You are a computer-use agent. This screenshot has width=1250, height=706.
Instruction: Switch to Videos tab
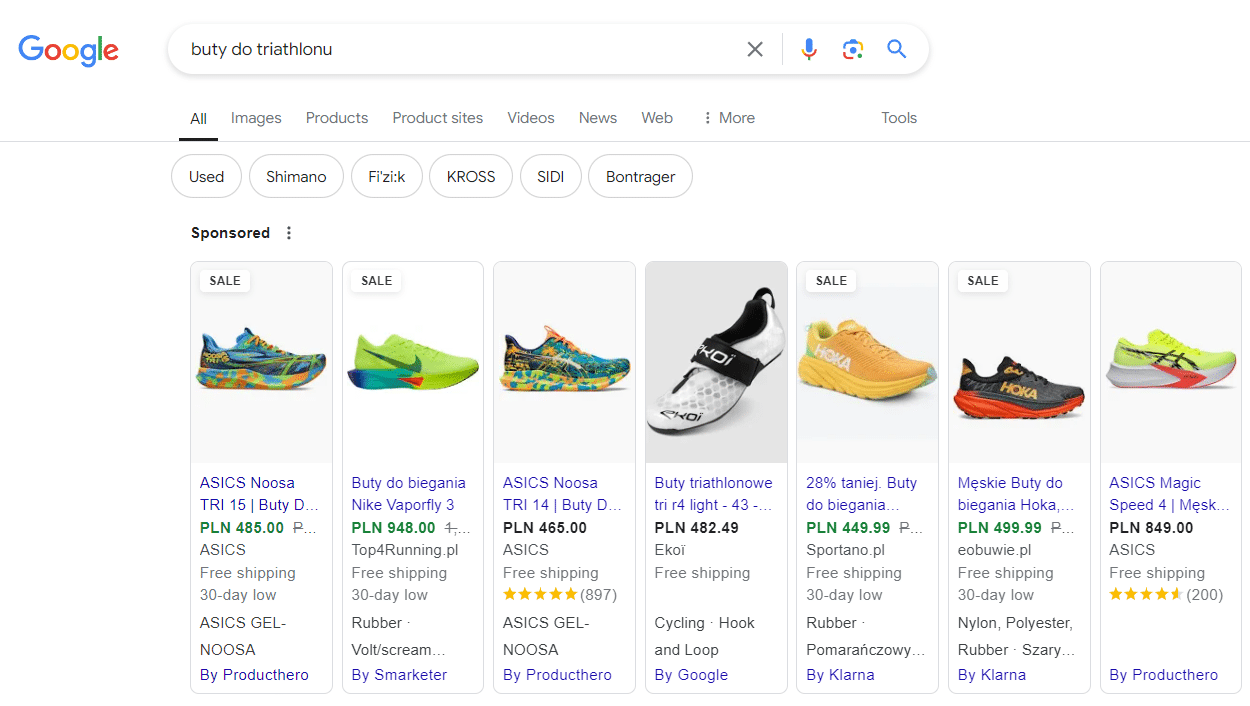click(x=531, y=118)
